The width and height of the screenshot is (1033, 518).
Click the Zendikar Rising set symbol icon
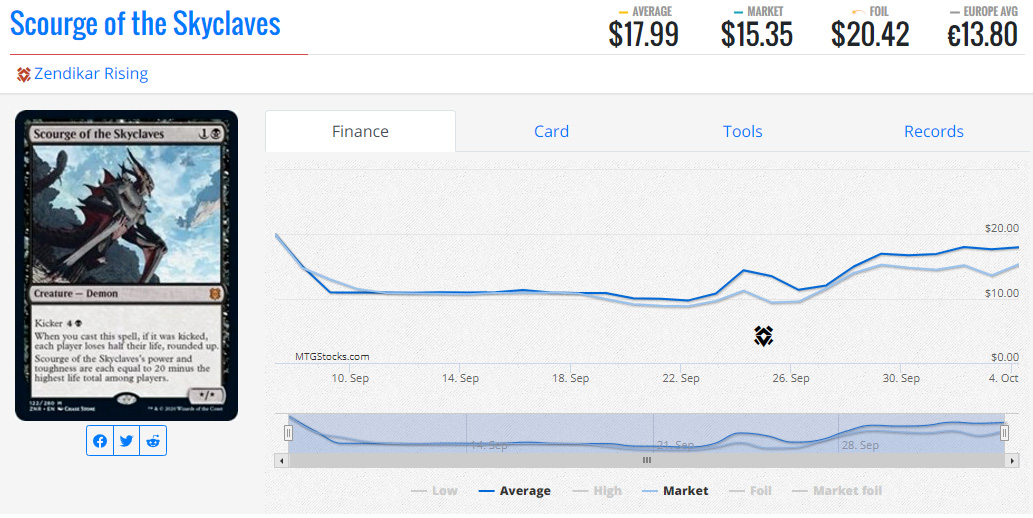24,74
